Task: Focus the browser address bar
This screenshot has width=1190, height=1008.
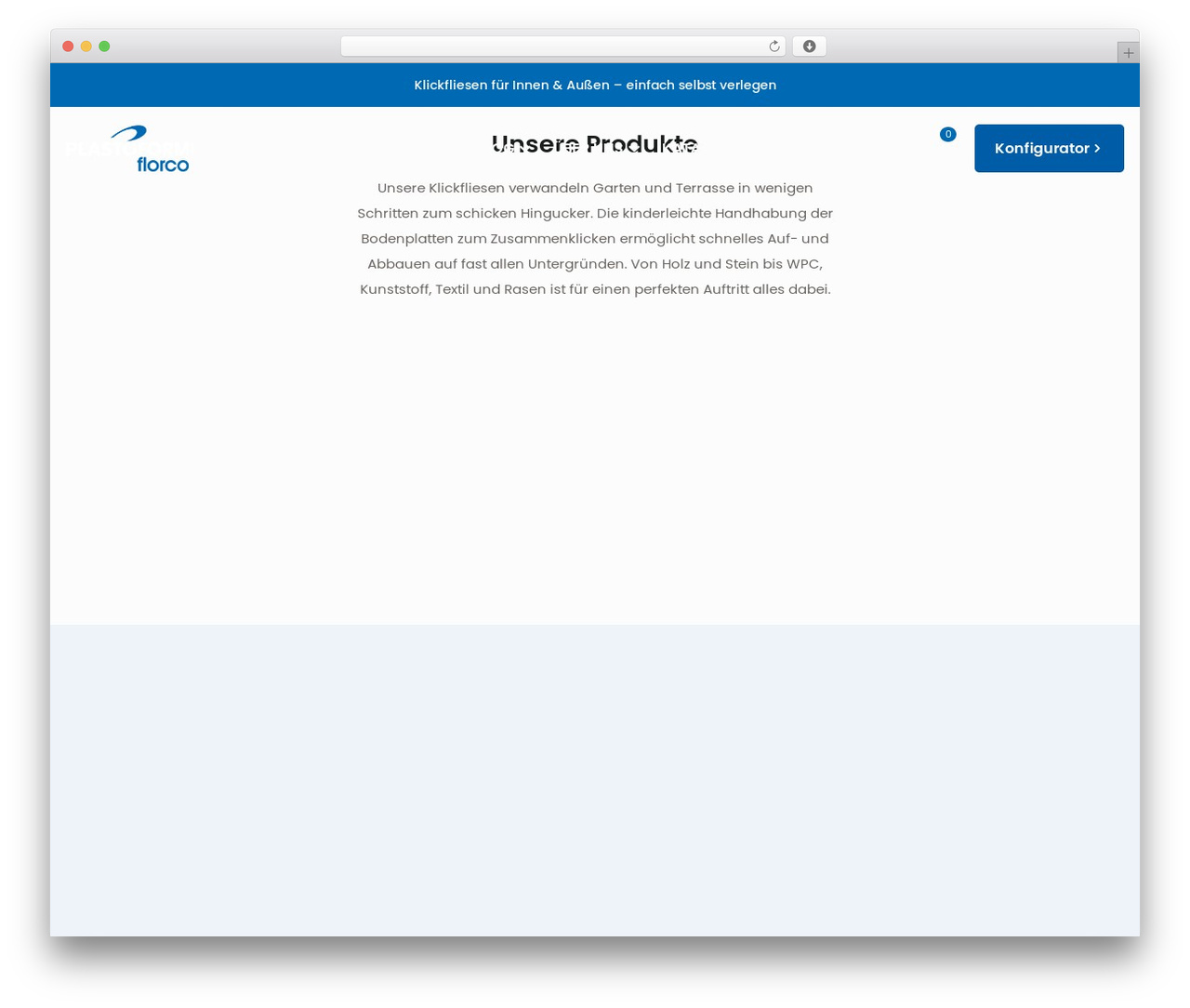Action: (x=562, y=46)
